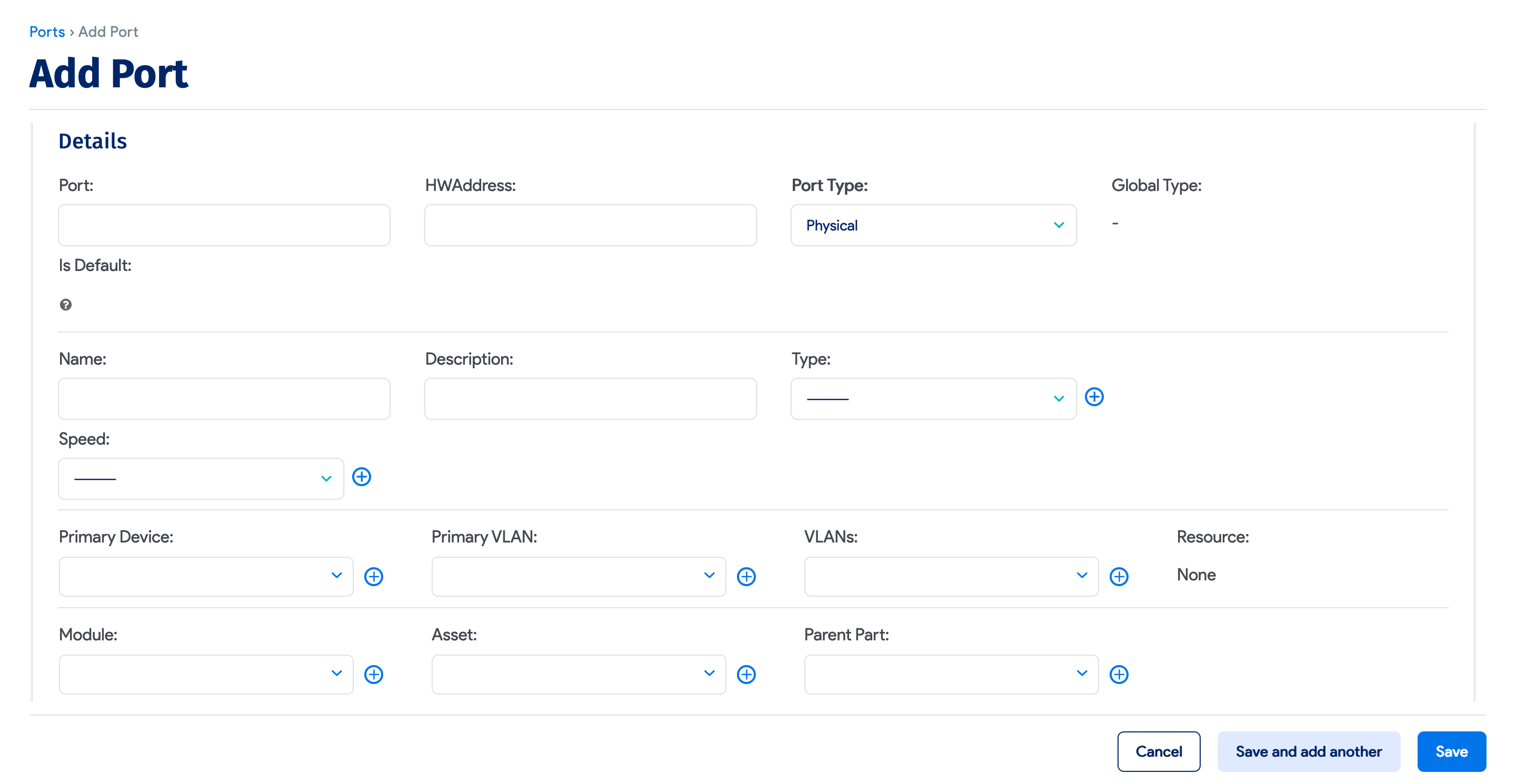Add new Asset with plus icon
The image size is (1516, 784).
coord(746,674)
